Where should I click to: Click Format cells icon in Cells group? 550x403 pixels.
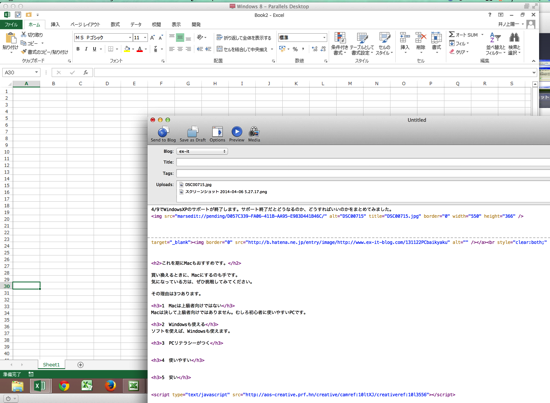pyautogui.click(x=436, y=42)
